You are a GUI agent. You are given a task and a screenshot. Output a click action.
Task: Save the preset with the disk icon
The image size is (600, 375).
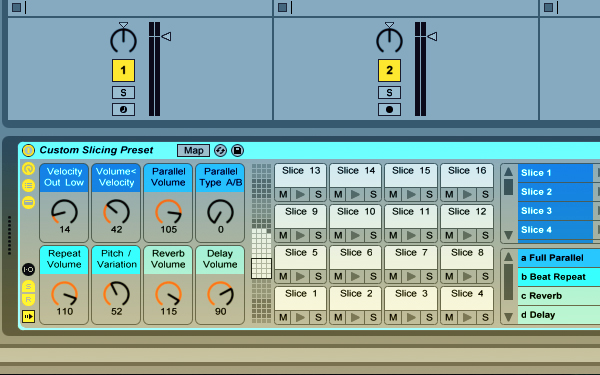tap(237, 150)
